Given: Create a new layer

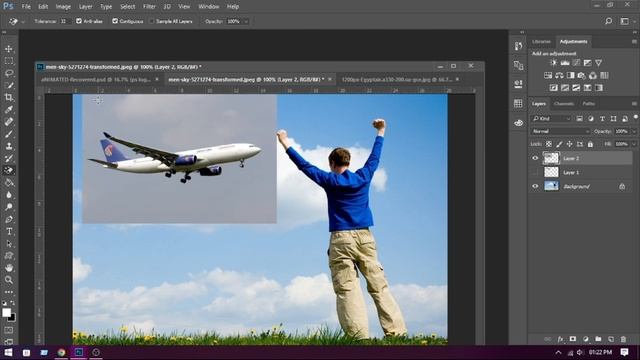Looking at the screenshot, I should click(611, 339).
